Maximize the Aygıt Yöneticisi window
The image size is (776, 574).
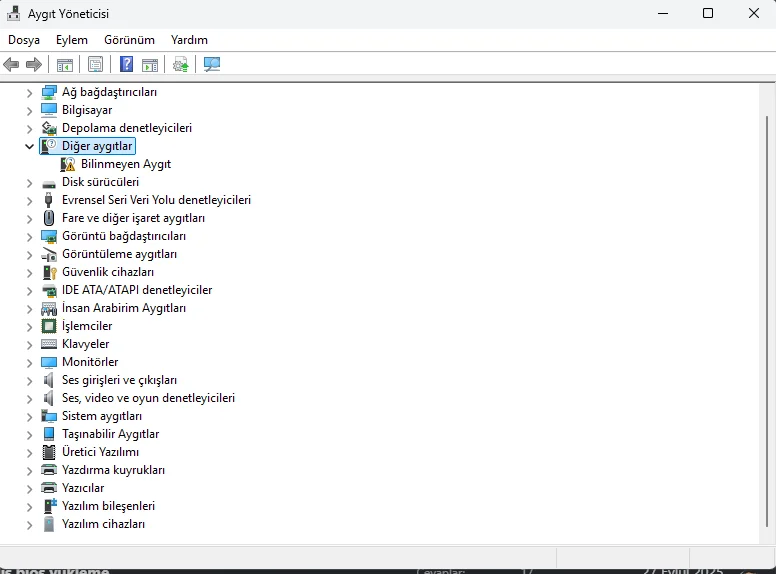coord(708,13)
